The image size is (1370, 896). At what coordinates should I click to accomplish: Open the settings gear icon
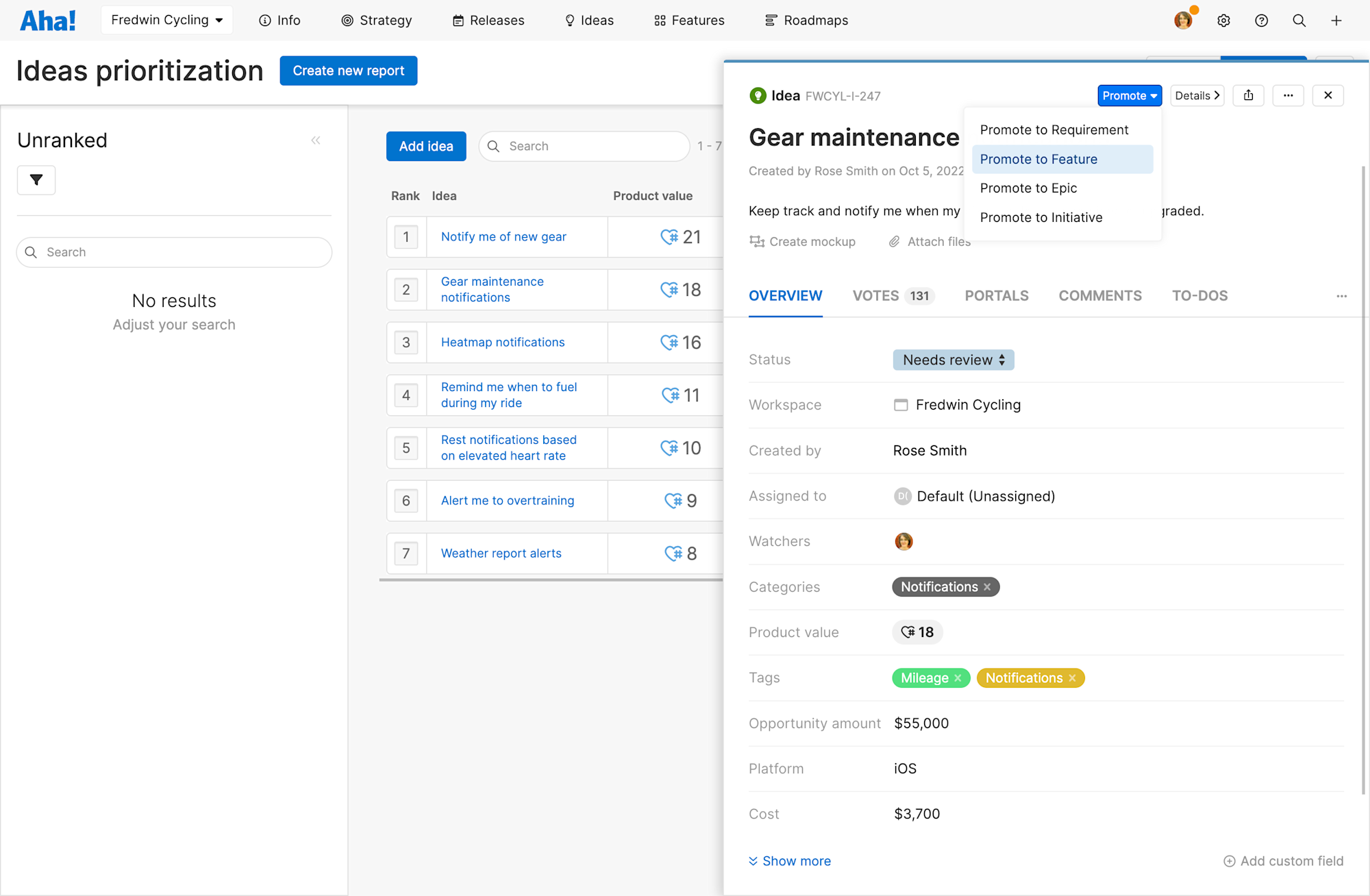pos(1223,21)
